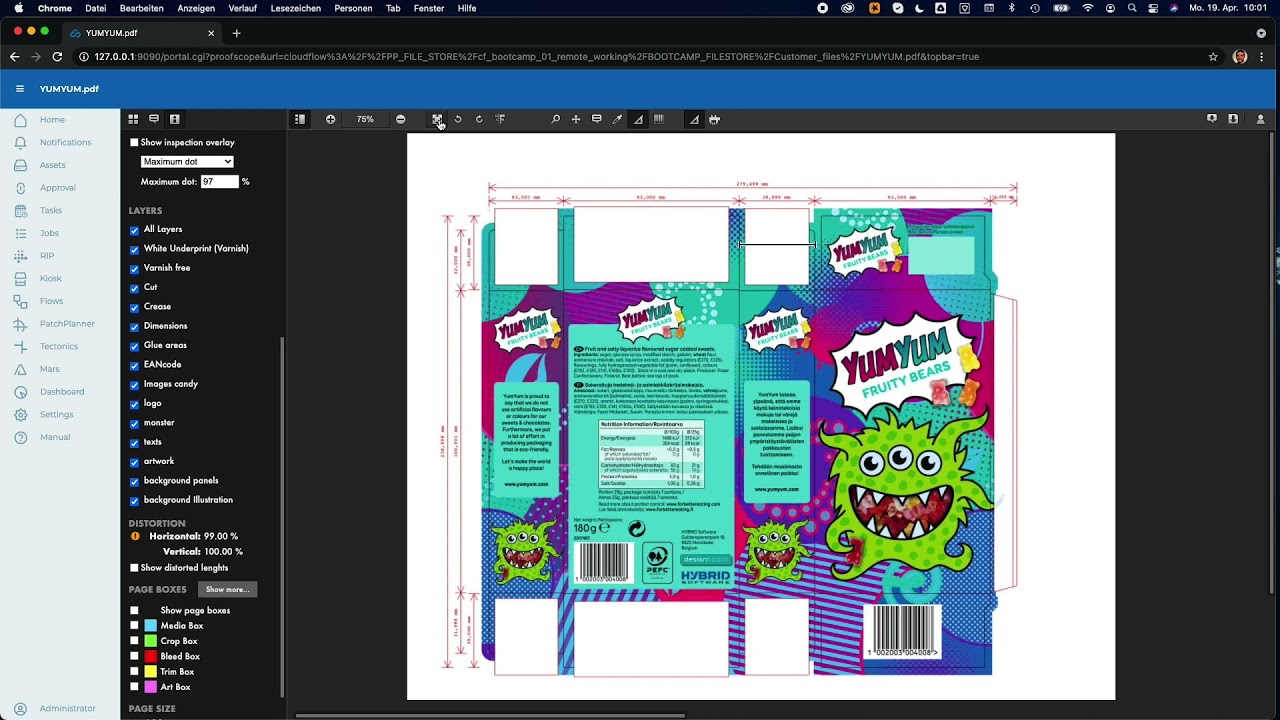Rotate the view clockwise
Screen dimensions: 1280x720
pos(479,119)
